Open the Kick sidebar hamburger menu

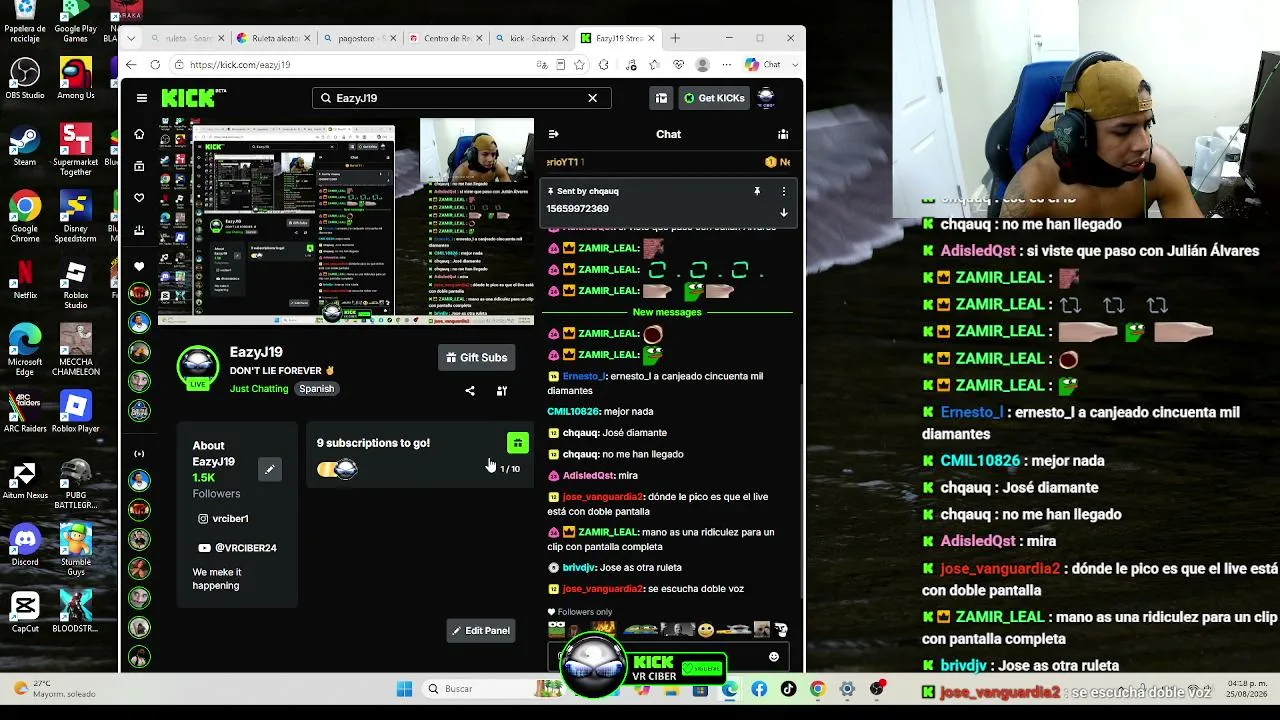coord(142,98)
